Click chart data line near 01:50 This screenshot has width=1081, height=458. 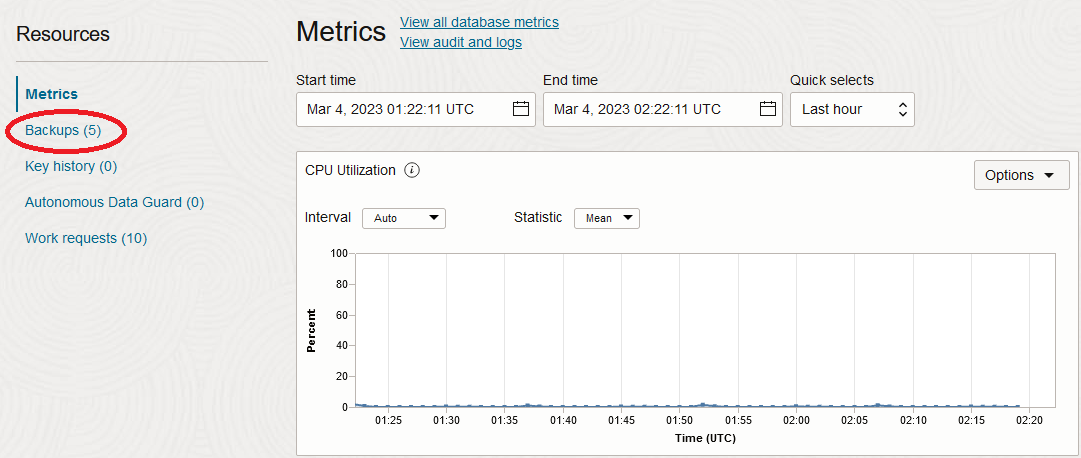tap(680, 406)
